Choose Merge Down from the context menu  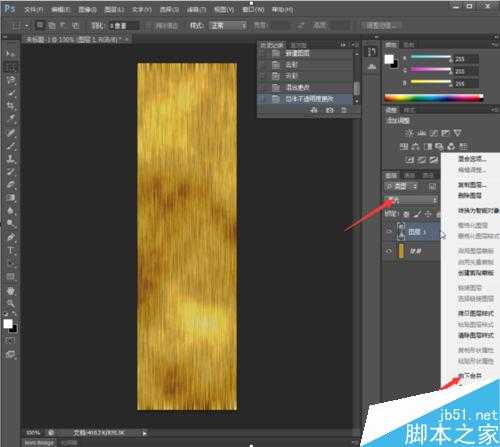pos(470,376)
